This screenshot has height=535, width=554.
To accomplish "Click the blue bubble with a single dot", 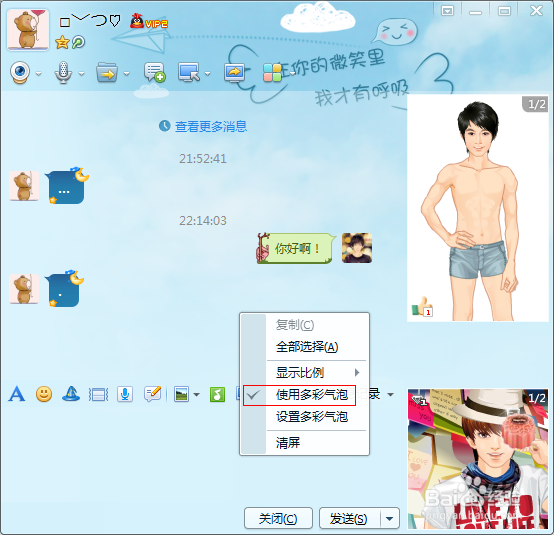I will 64,290.
